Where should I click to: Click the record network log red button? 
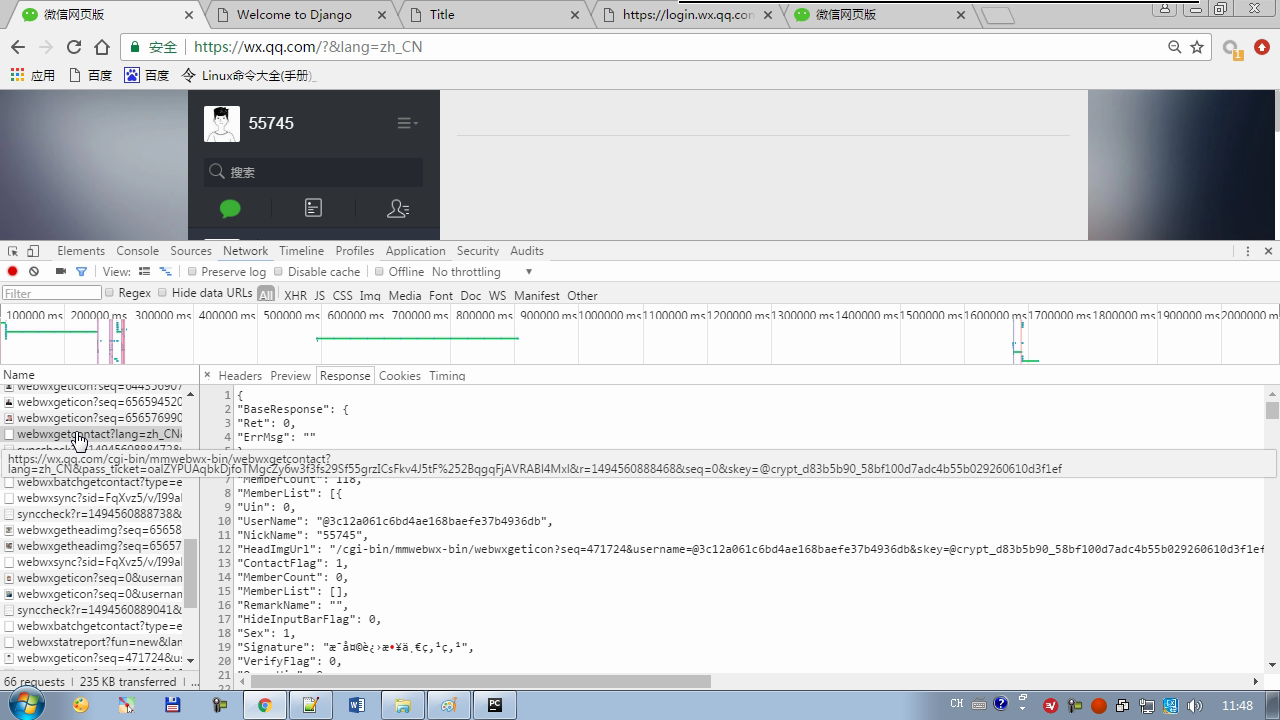[x=12, y=271]
